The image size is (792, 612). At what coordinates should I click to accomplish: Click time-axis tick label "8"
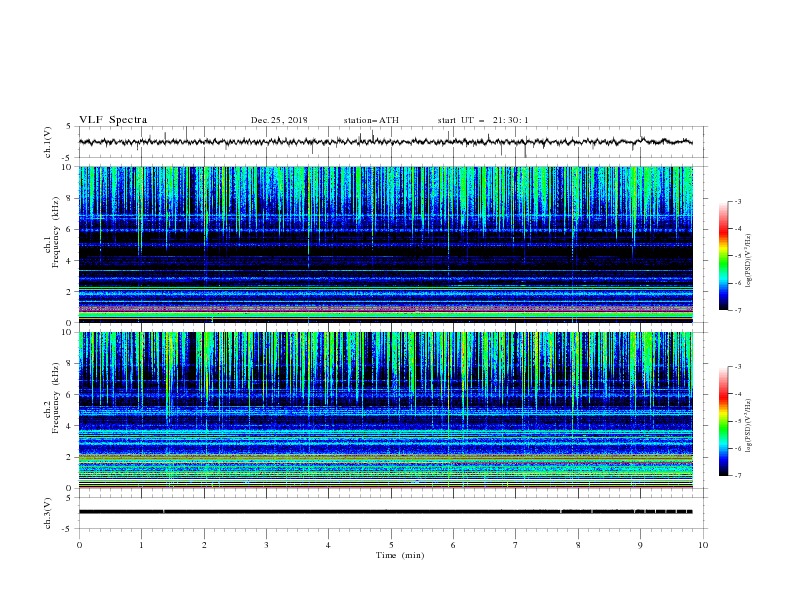coord(578,545)
